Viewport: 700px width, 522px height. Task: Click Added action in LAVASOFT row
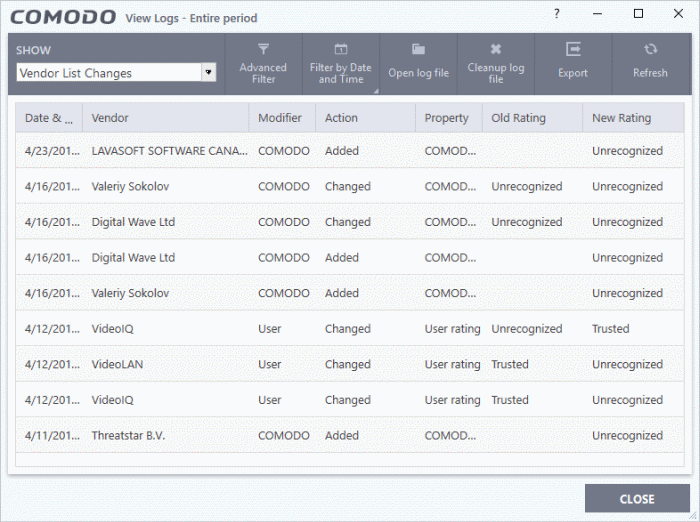pyautogui.click(x=342, y=151)
